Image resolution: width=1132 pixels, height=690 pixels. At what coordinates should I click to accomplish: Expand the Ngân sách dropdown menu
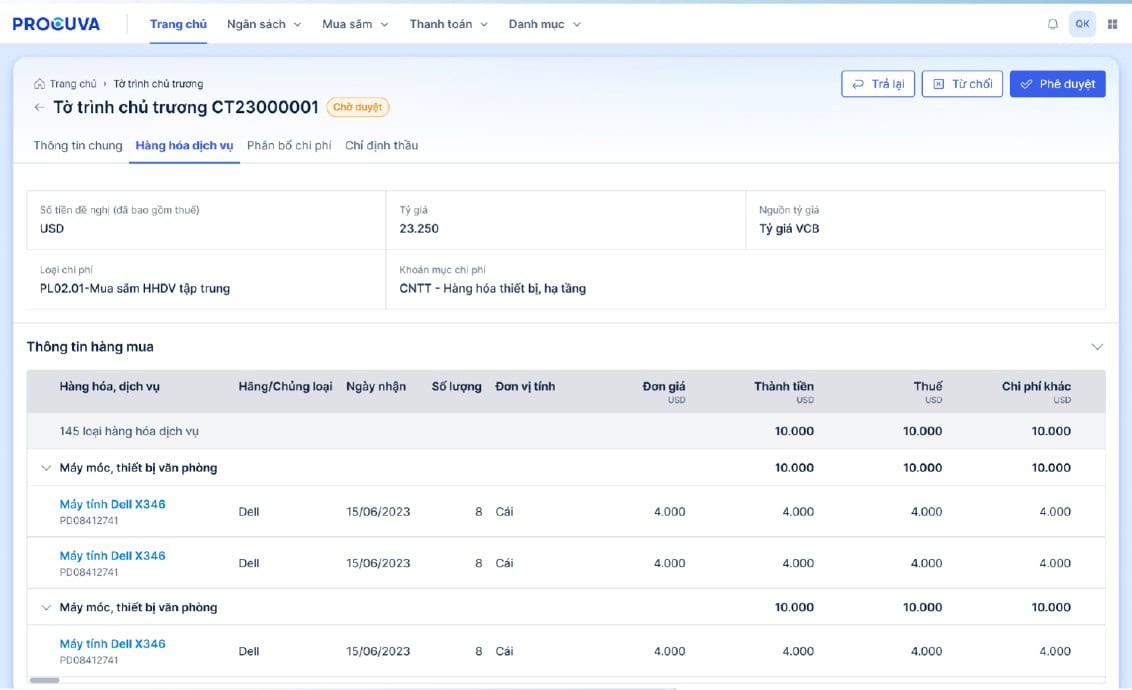tap(264, 24)
